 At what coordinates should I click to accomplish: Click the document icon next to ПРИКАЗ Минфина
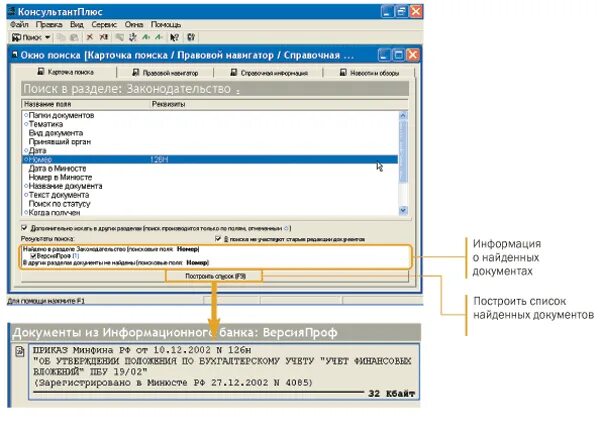point(20,351)
